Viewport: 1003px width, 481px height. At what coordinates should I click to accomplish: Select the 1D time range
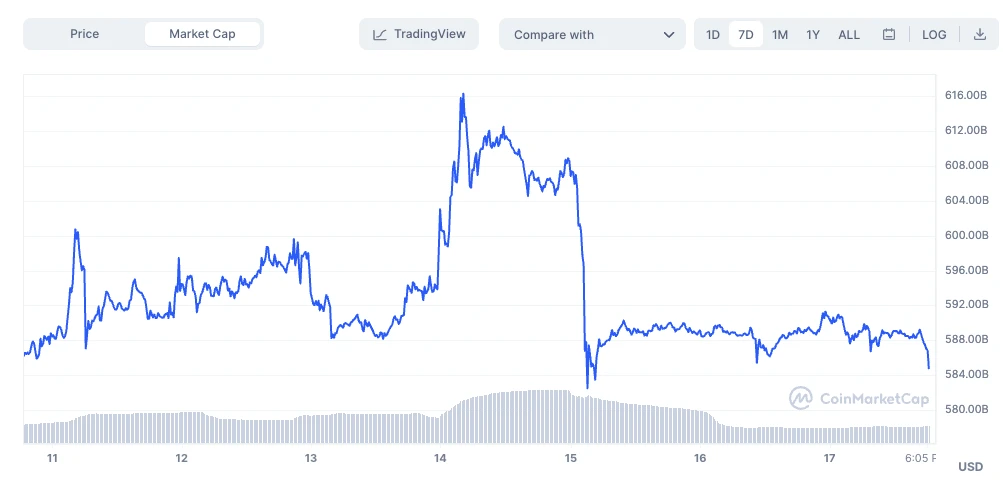(x=713, y=35)
